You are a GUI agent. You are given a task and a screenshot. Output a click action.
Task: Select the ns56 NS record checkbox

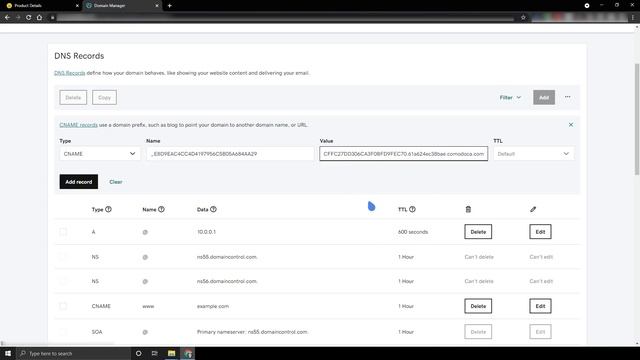pos(63,281)
